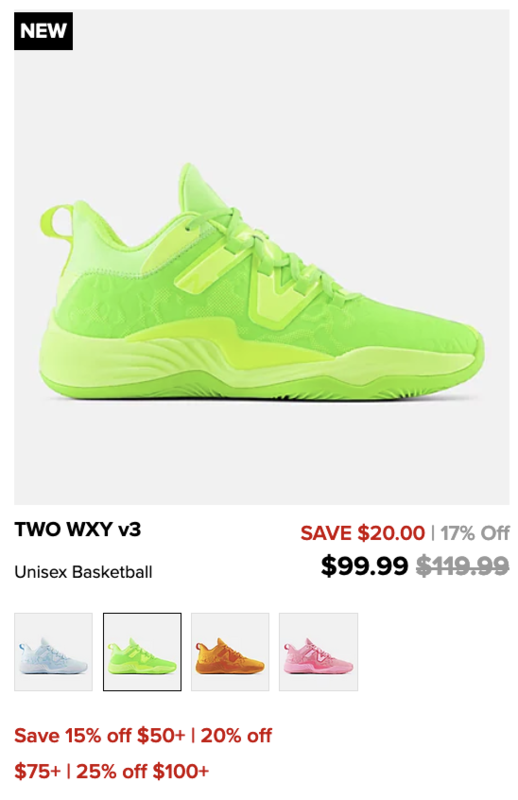This screenshot has width=518, height=800.
Task: Click the crossed-out $119.99 original price
Action: [x=463, y=565]
